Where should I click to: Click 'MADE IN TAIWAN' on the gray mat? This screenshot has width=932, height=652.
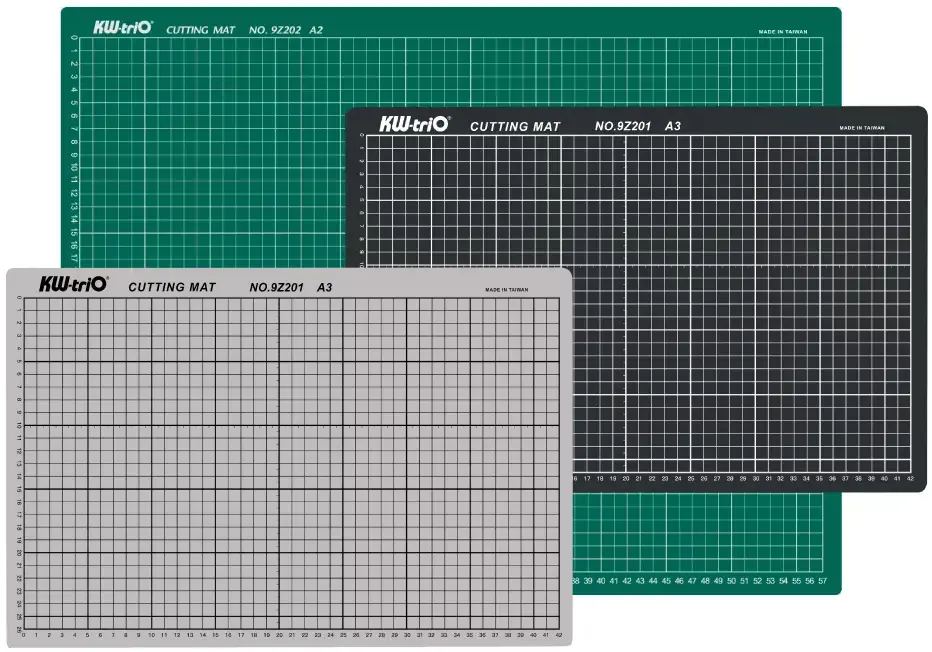pos(507,289)
